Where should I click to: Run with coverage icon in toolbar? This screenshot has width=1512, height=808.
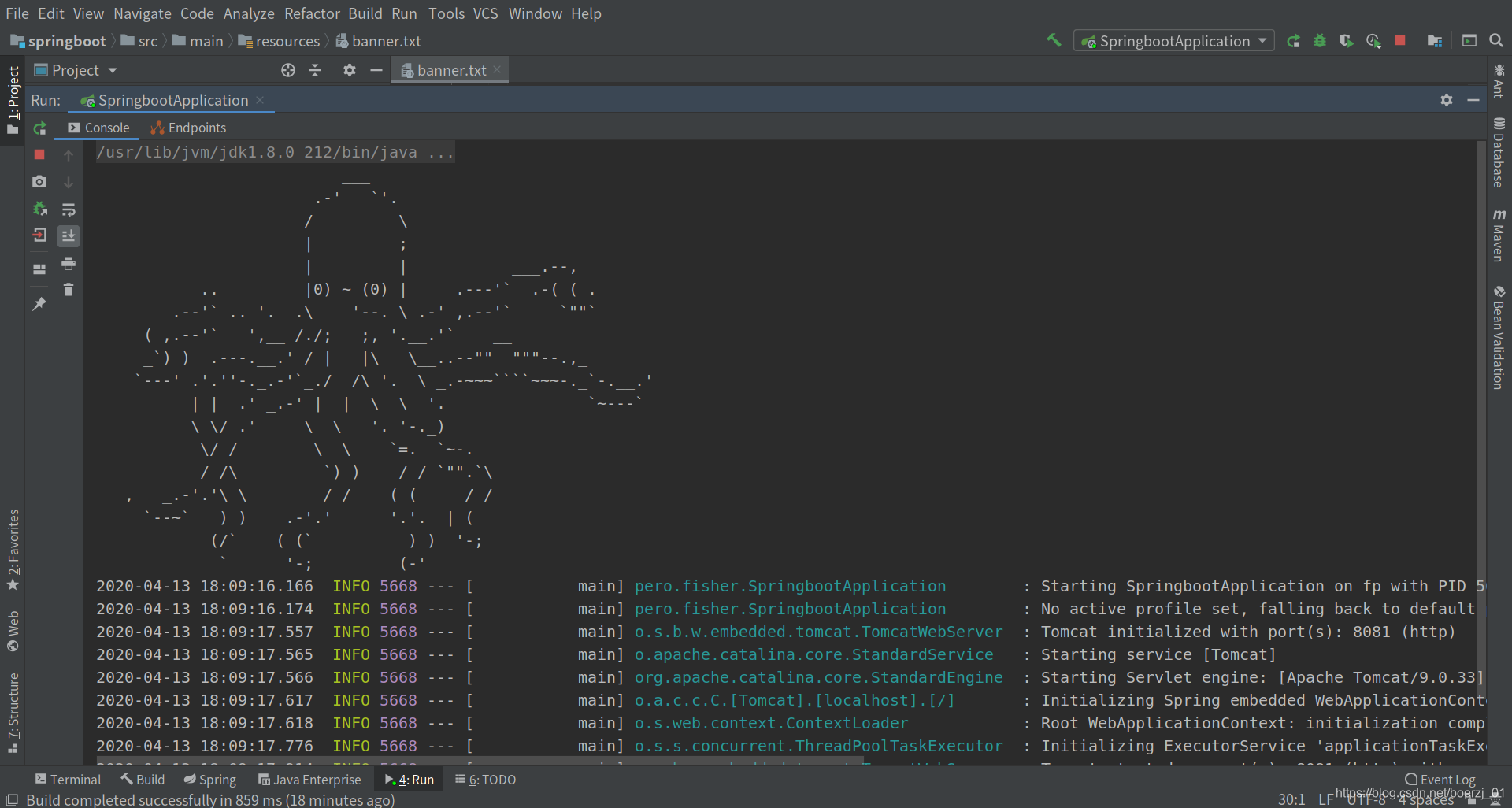pos(1347,41)
